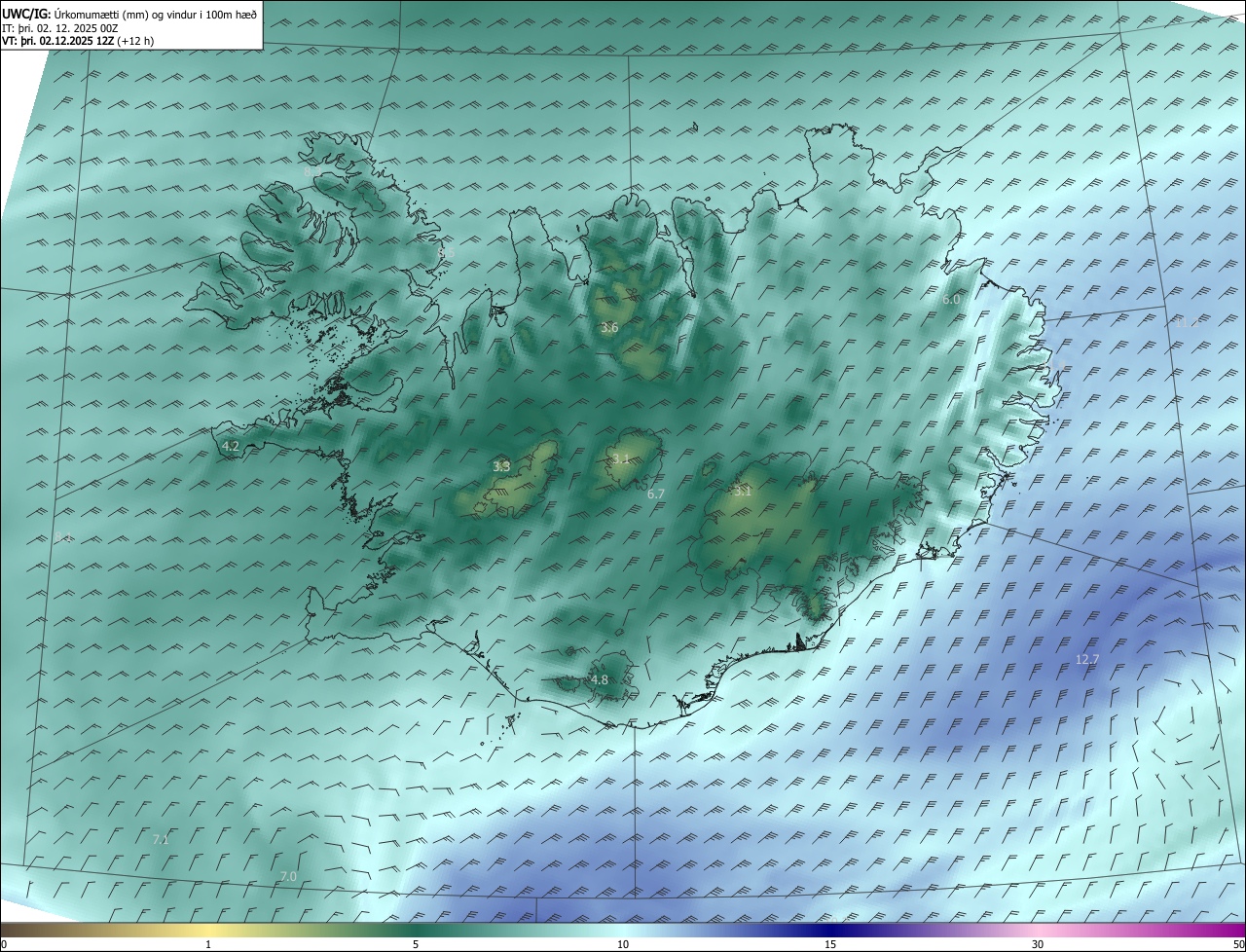Select the 'IT: þri. 02. 12. 2025 00Z' line
1246x952 pixels.
click(x=60, y=27)
